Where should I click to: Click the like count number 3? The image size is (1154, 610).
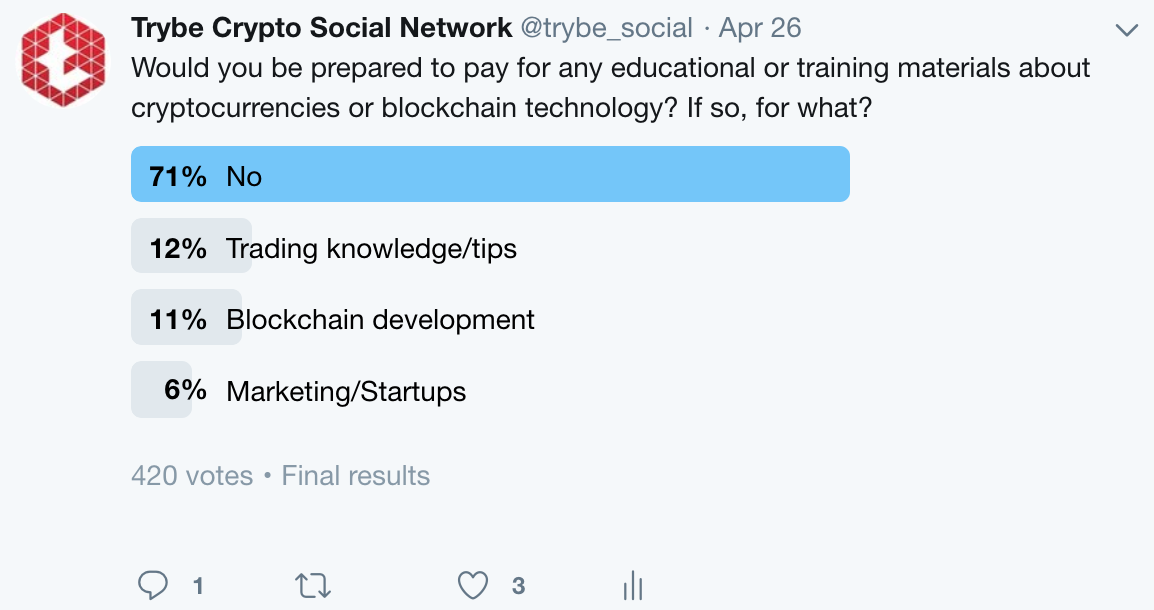click(x=518, y=586)
